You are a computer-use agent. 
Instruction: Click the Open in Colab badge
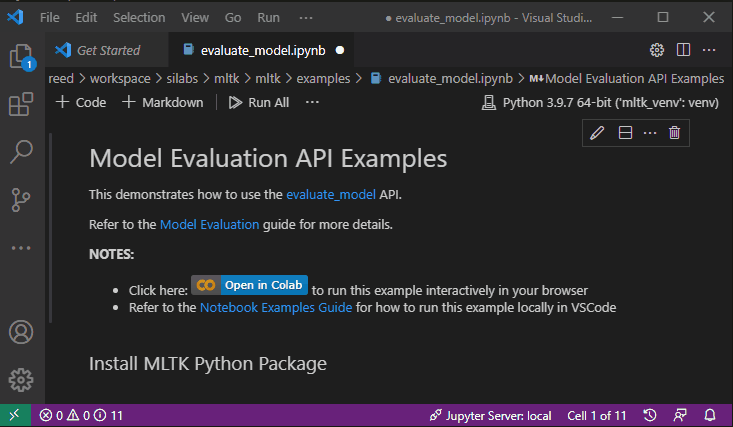(249, 285)
